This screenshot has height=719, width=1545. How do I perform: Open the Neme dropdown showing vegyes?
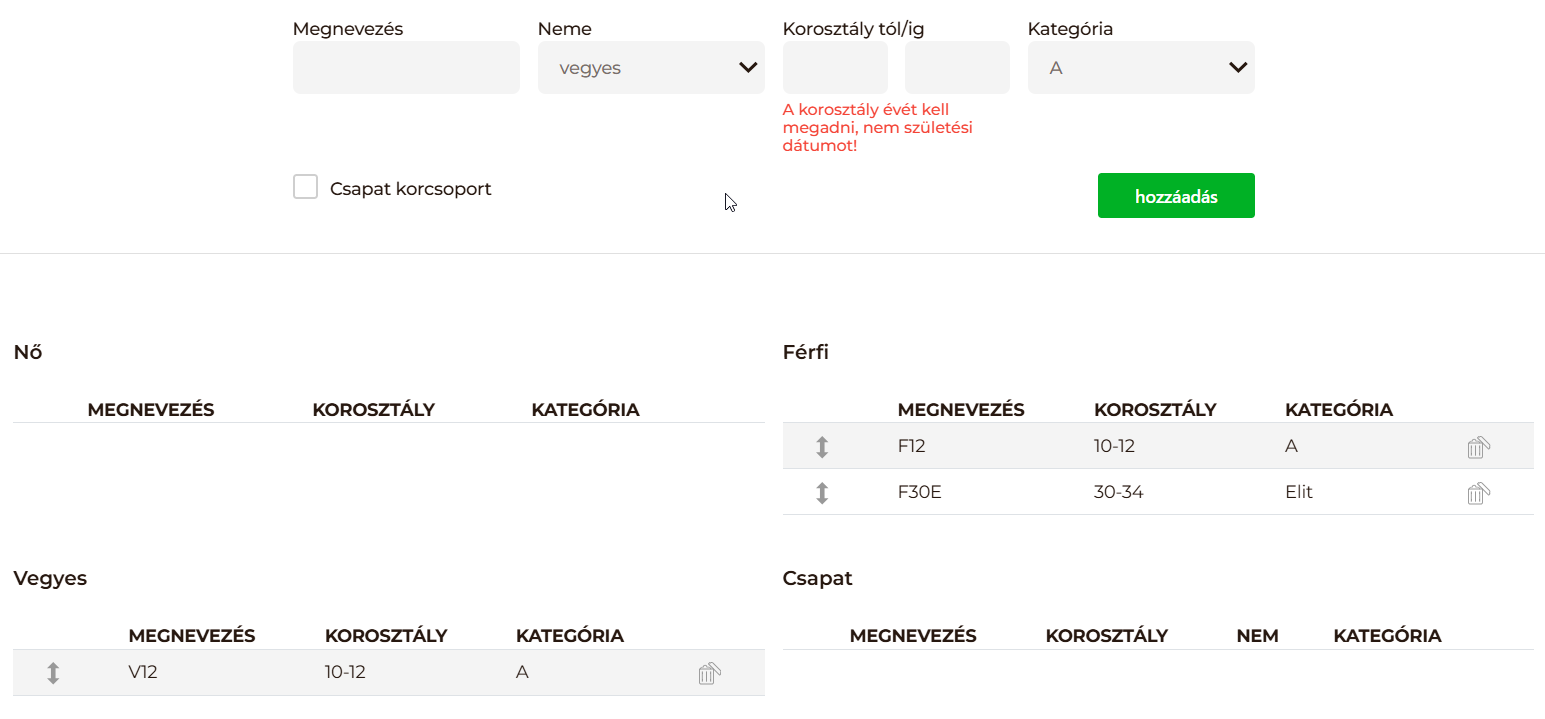click(x=640, y=68)
